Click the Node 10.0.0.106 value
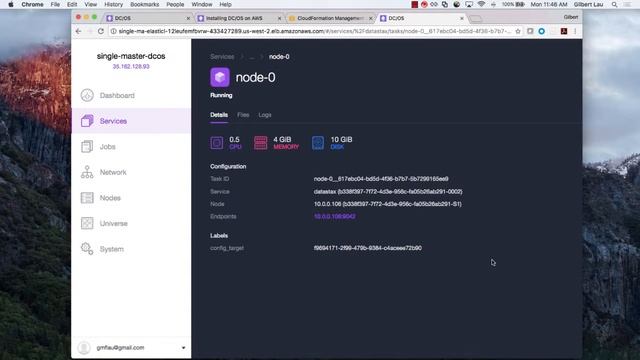The width and height of the screenshot is (640, 360). tap(387, 204)
